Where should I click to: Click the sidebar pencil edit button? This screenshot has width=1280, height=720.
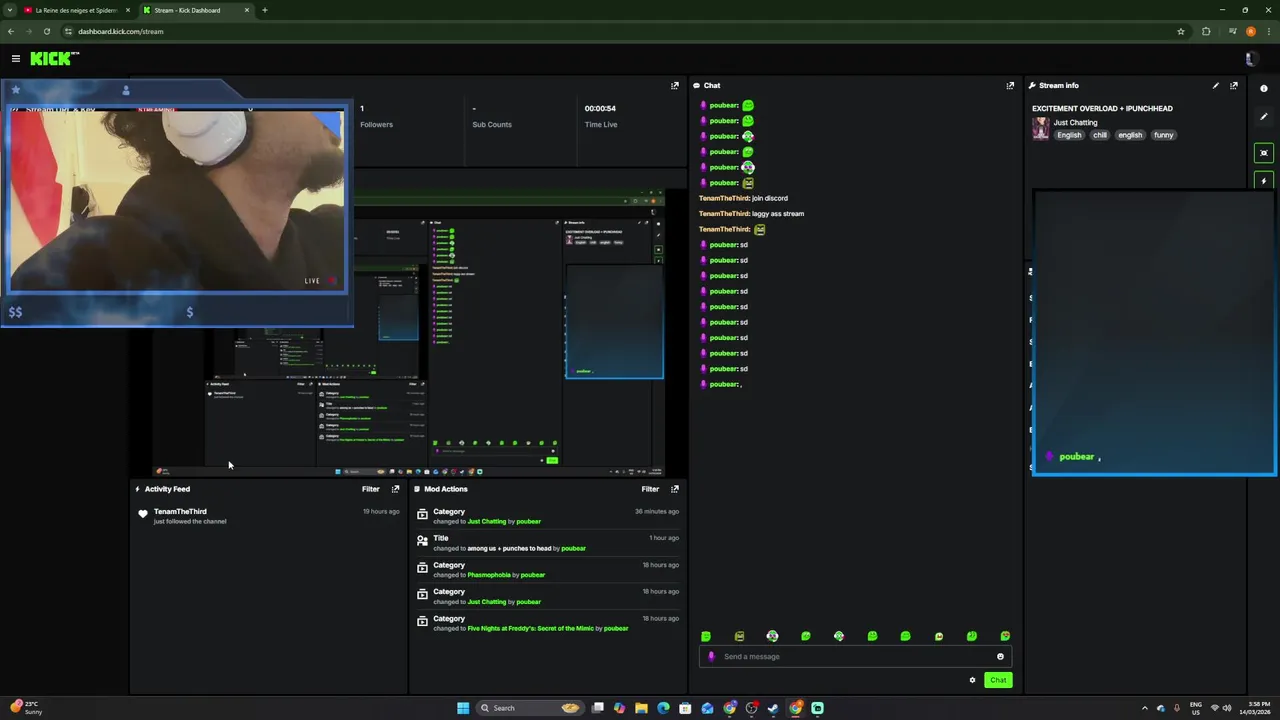coord(1264,117)
